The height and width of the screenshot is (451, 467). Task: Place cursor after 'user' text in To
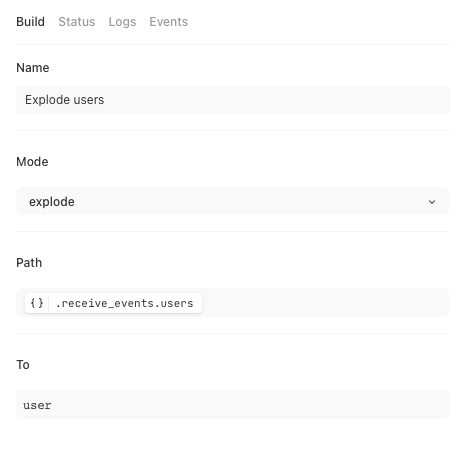(53, 405)
